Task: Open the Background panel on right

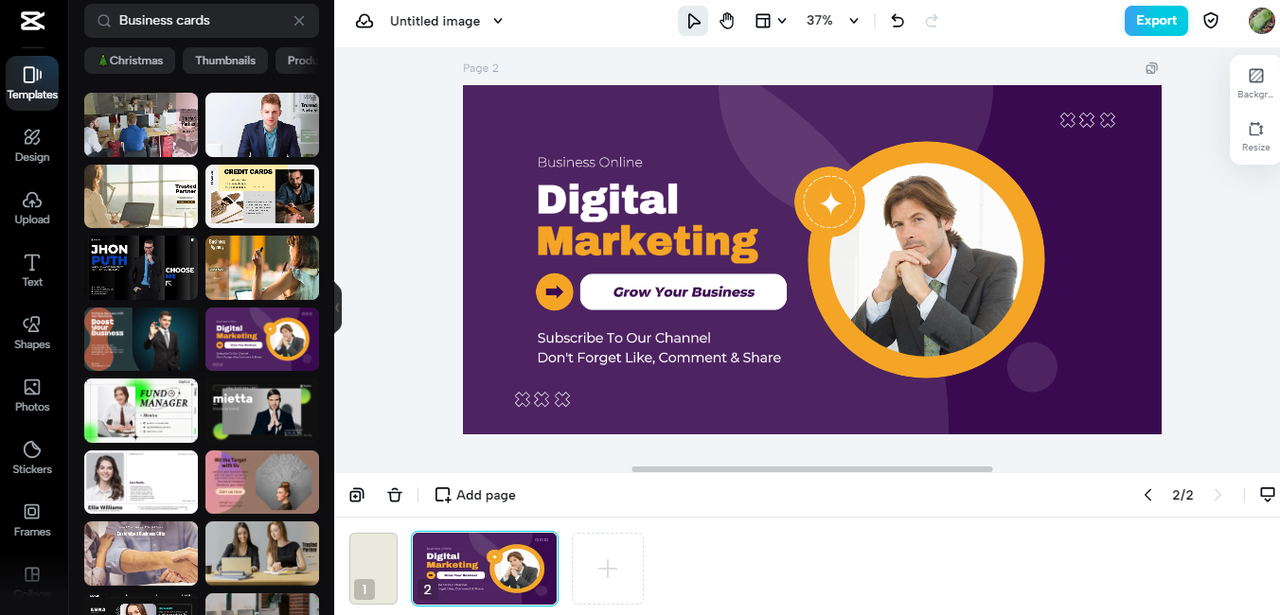Action: click(x=1255, y=84)
